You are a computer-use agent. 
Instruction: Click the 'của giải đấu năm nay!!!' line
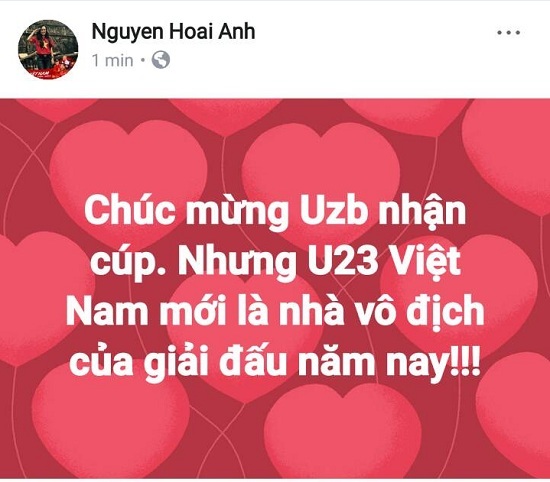(275, 361)
